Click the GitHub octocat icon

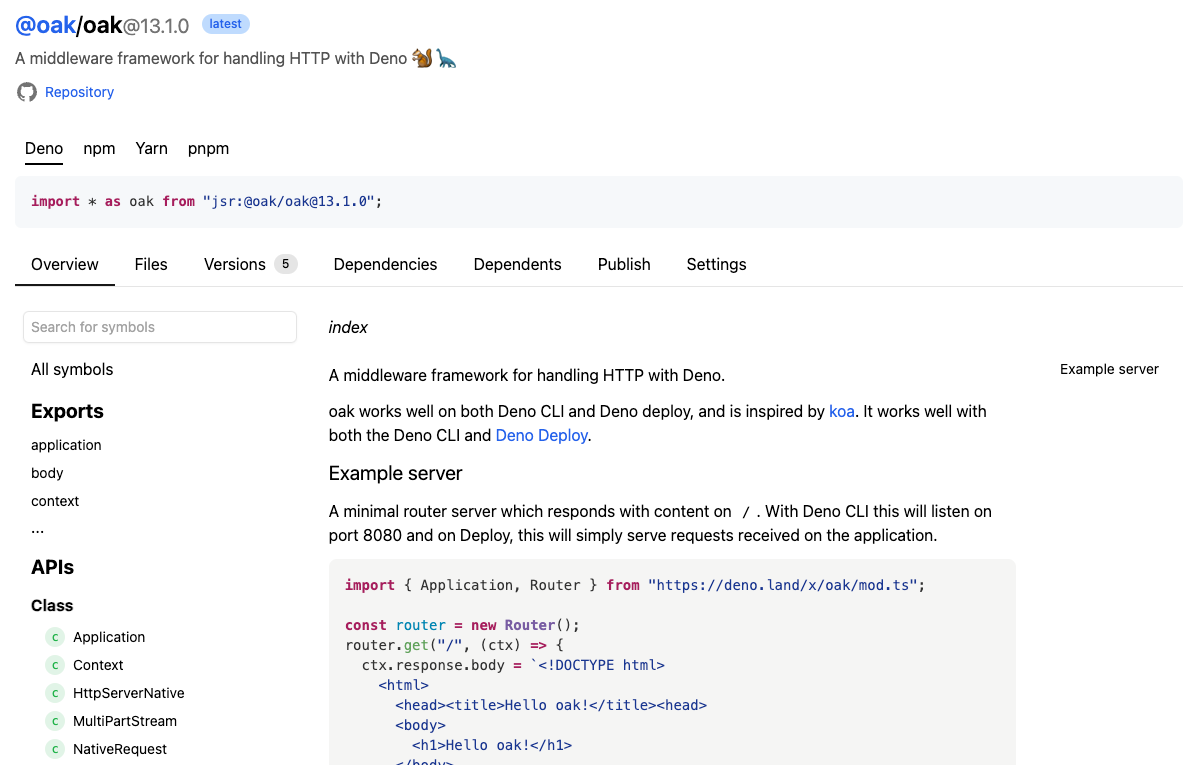pos(27,92)
